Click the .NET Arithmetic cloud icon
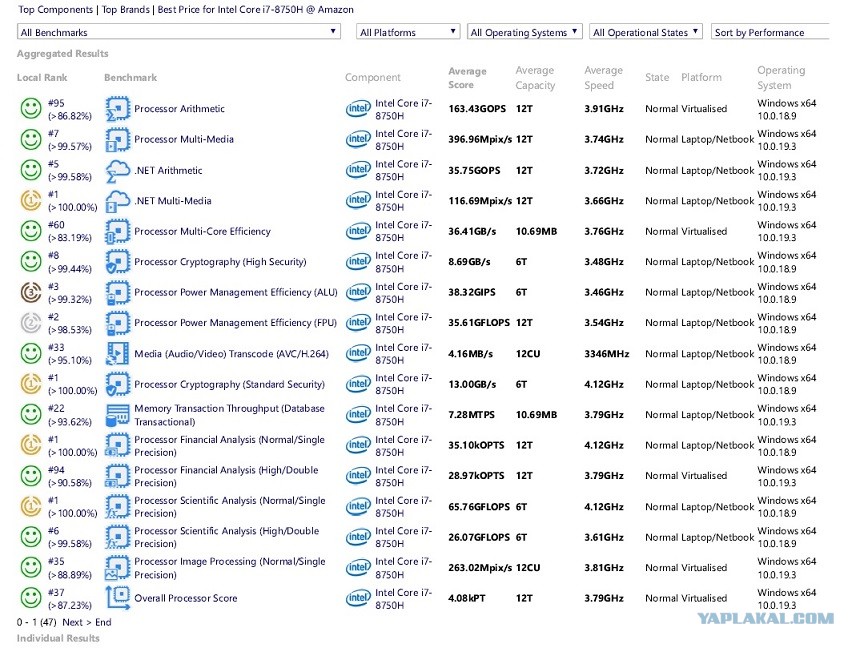Screen dimensions: 860x648 [x=117, y=171]
